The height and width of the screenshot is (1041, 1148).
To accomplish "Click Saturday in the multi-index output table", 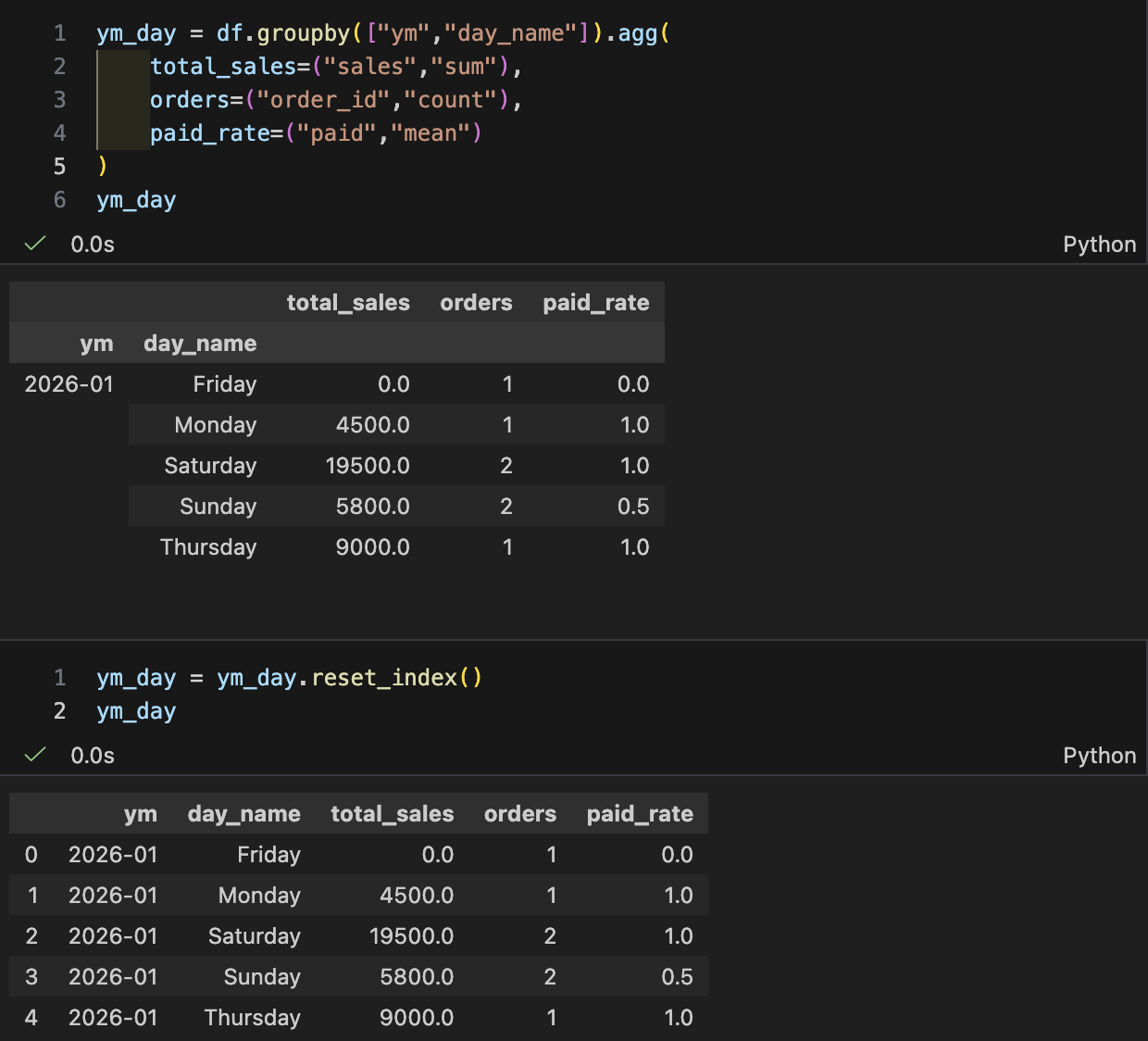I will coord(210,466).
